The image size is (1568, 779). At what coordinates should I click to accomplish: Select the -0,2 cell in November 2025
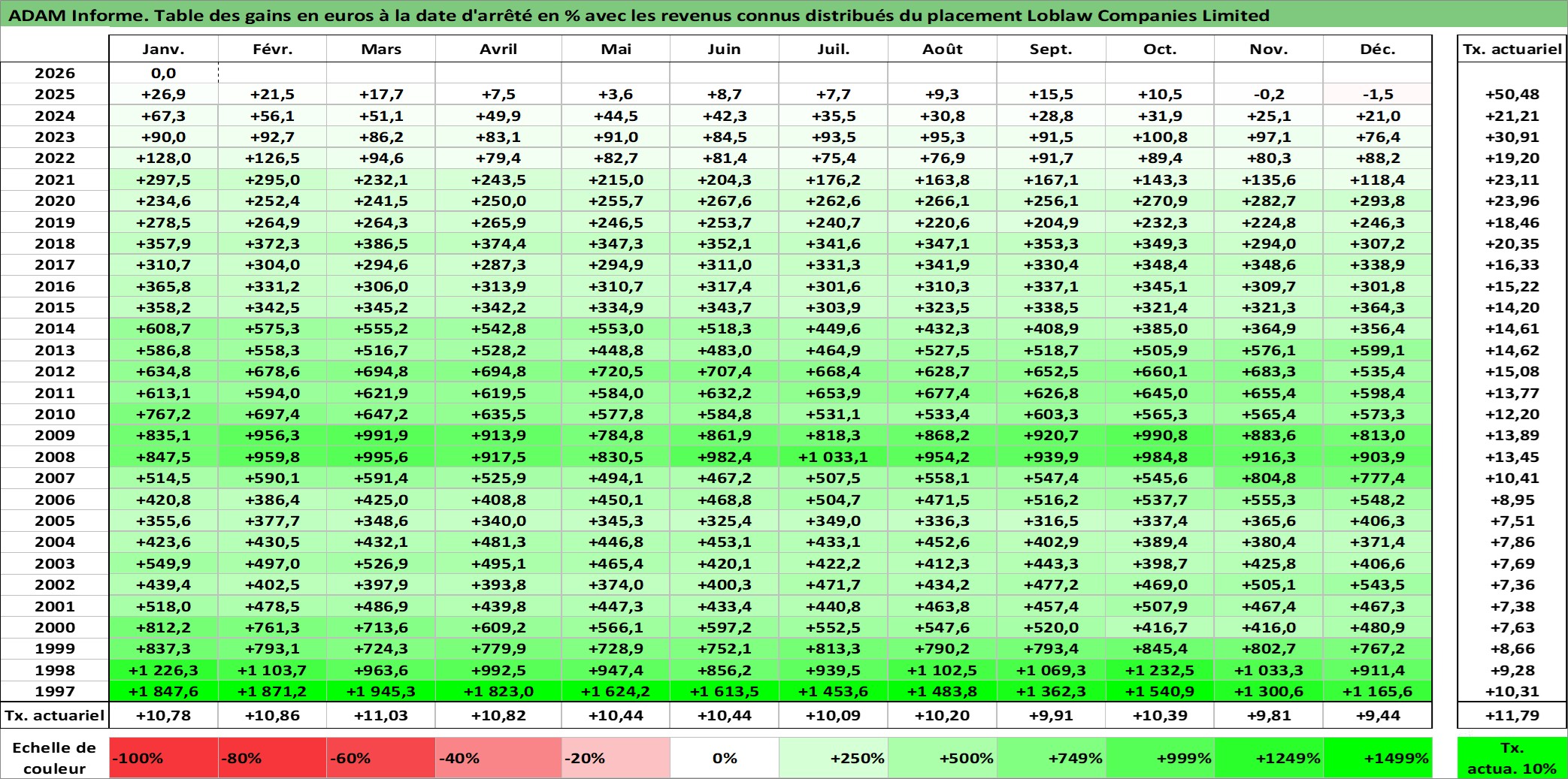point(1269,94)
